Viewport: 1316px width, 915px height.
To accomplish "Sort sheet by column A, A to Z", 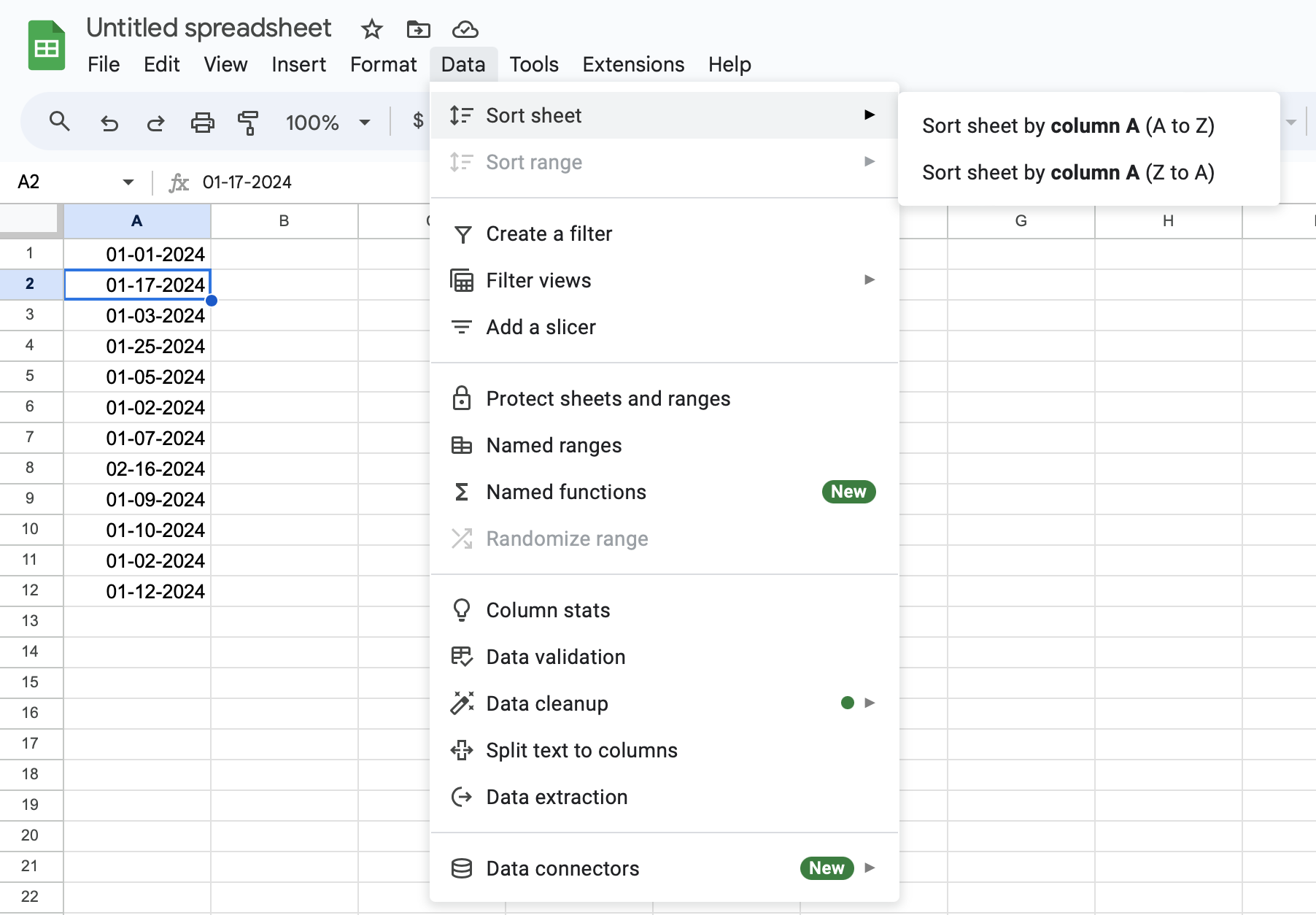I will (1089, 126).
